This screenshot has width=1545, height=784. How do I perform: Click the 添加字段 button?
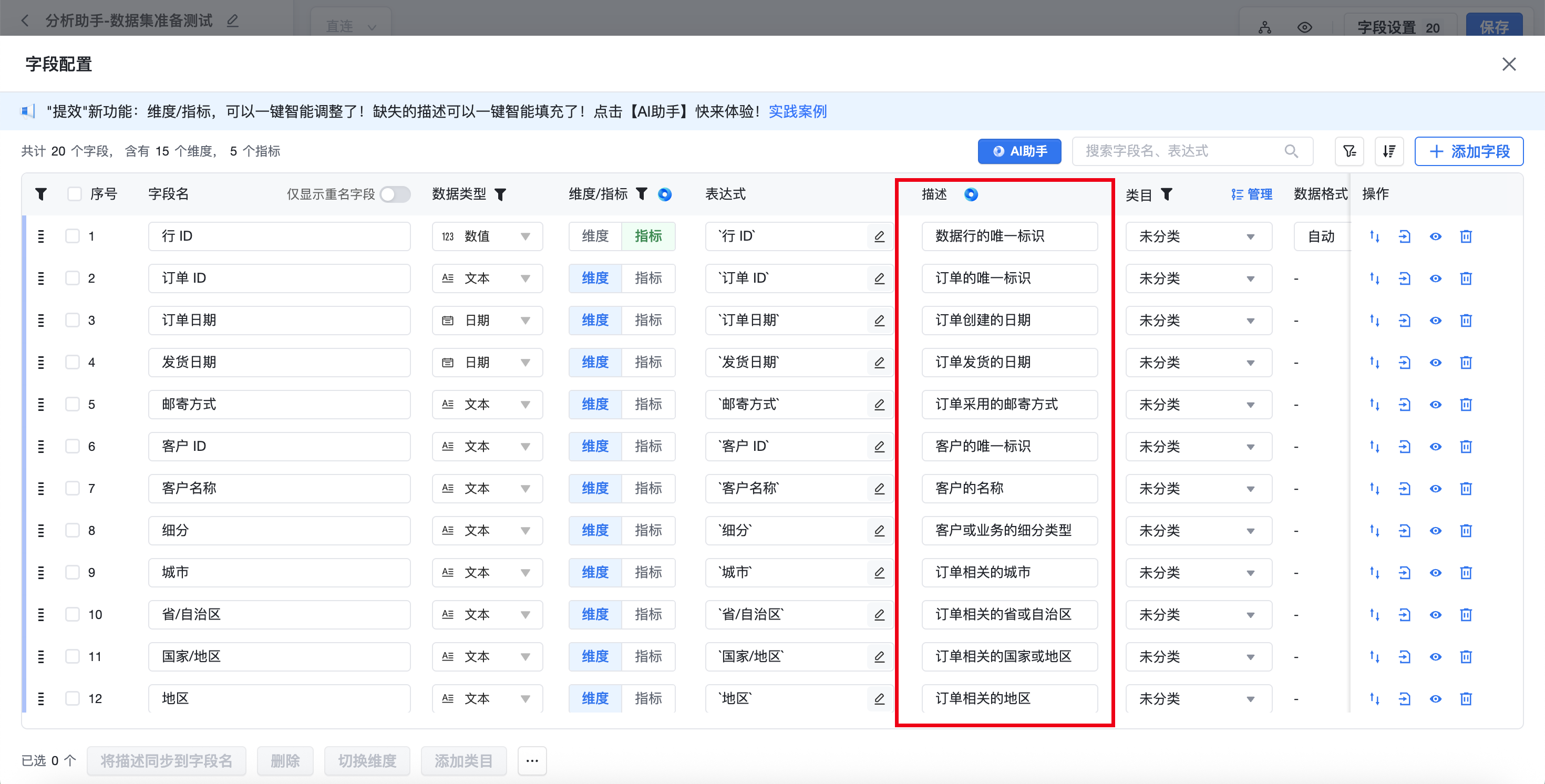pyautogui.click(x=1468, y=151)
